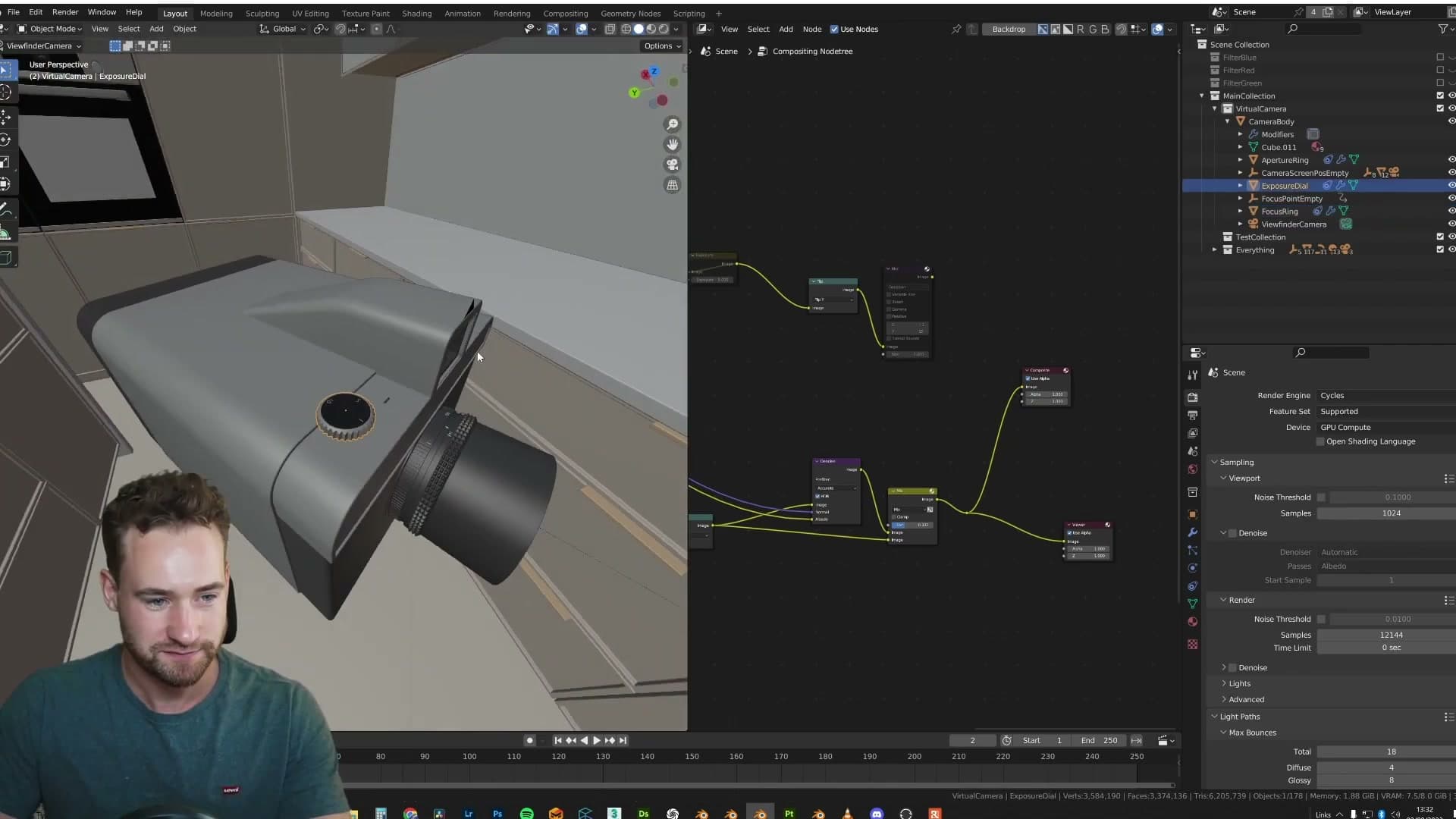Jump to timeline end frame
The height and width of the screenshot is (819, 1456).
tap(623, 741)
